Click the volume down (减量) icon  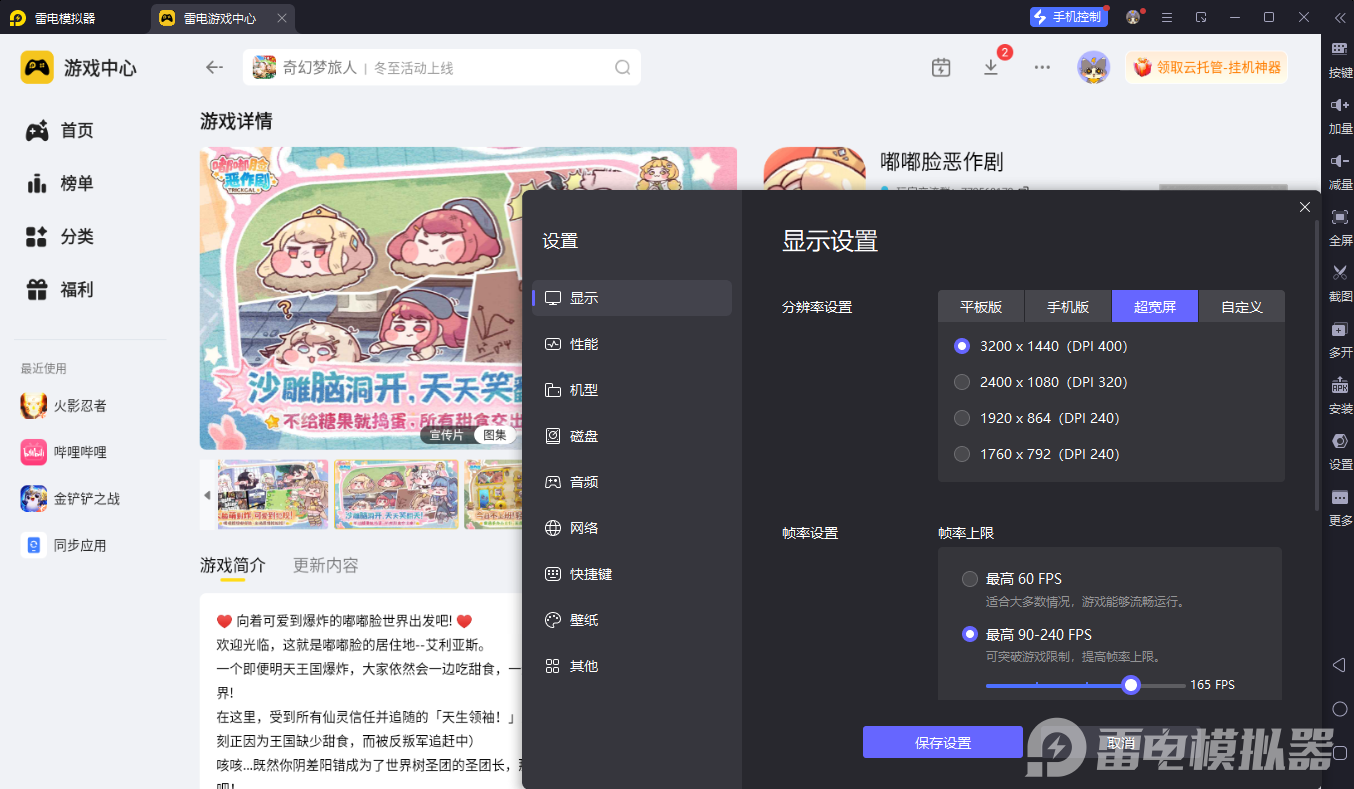pos(1340,161)
